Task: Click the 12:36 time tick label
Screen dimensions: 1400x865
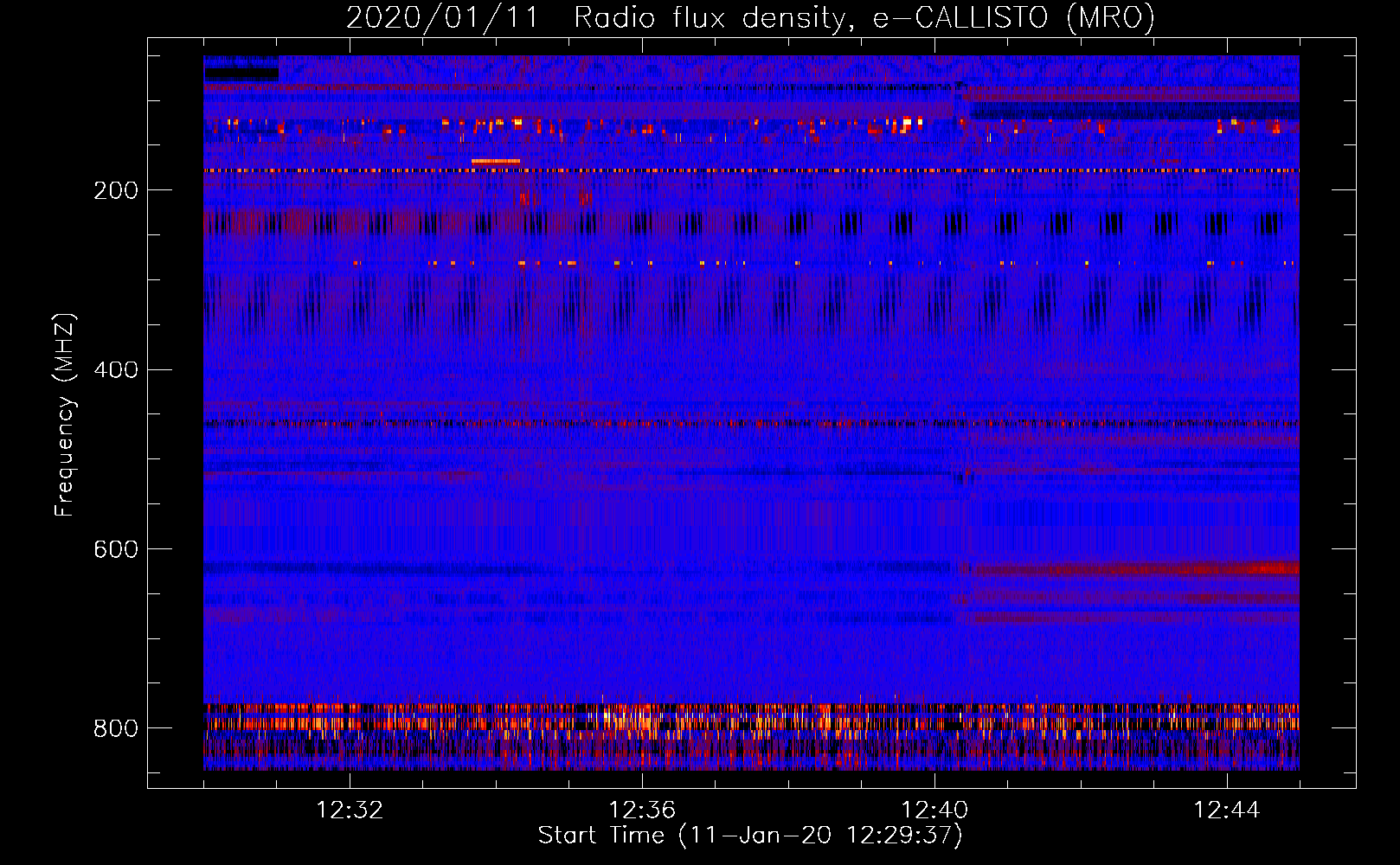Action: click(642, 811)
